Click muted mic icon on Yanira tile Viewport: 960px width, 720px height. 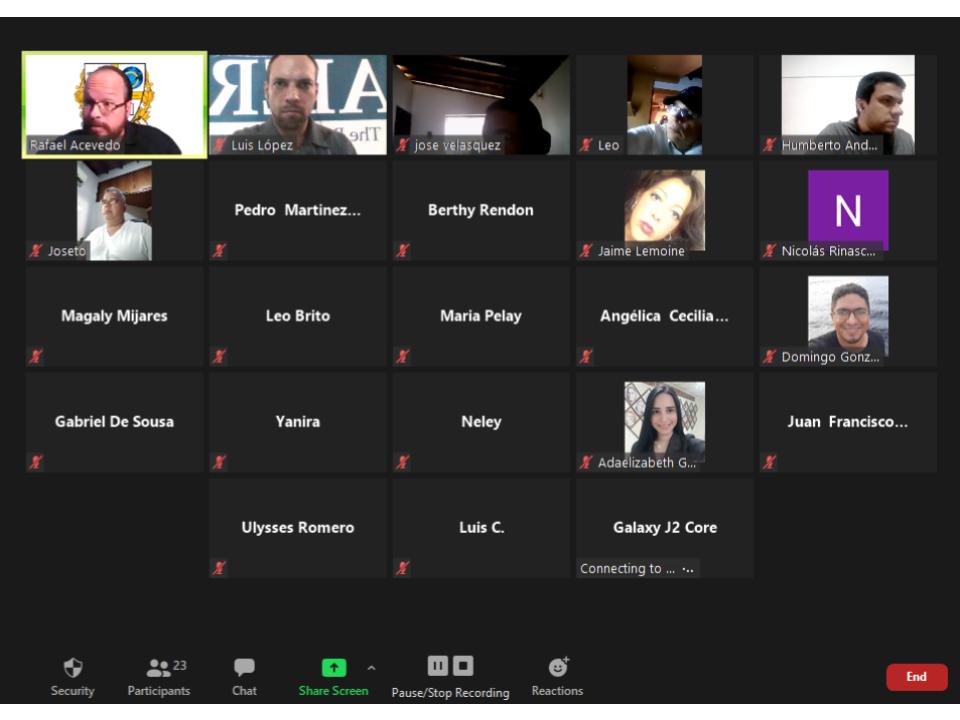[x=220, y=462]
